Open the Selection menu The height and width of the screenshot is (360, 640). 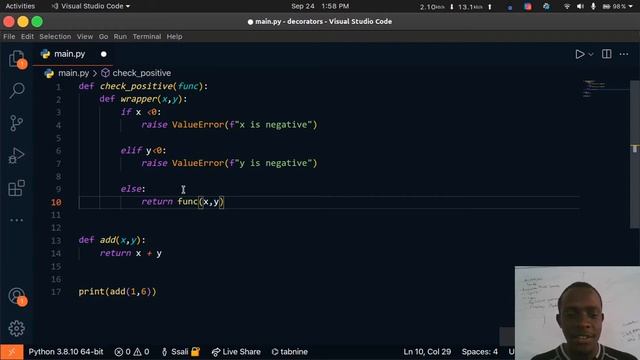(55, 37)
